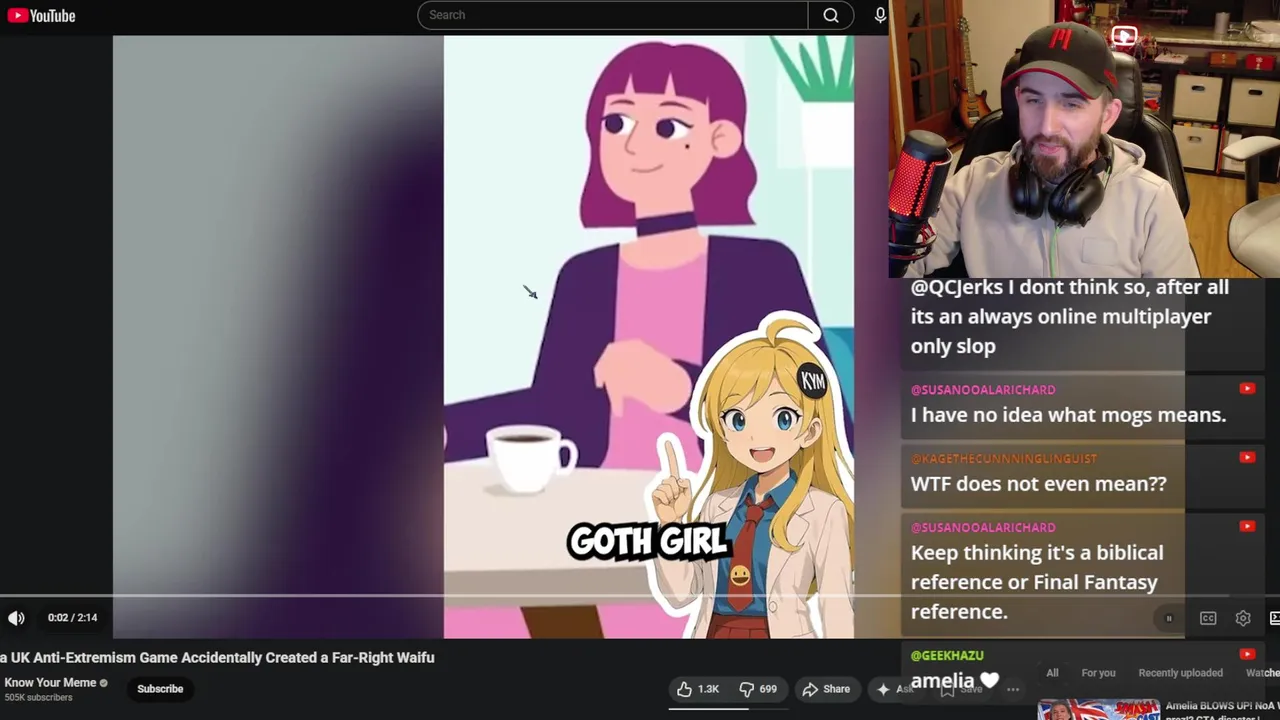Mute the video with the speaker icon

coord(16,618)
